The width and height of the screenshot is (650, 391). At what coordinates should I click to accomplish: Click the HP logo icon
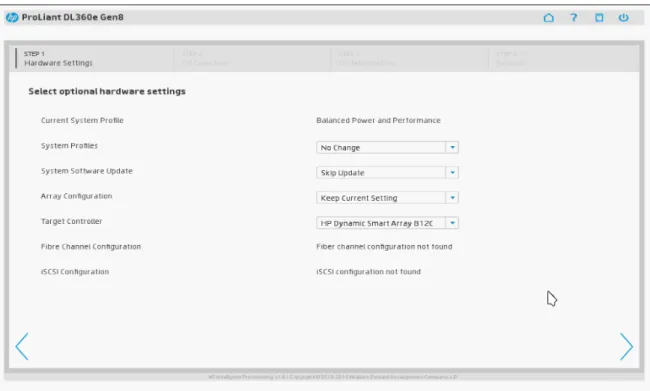point(12,17)
